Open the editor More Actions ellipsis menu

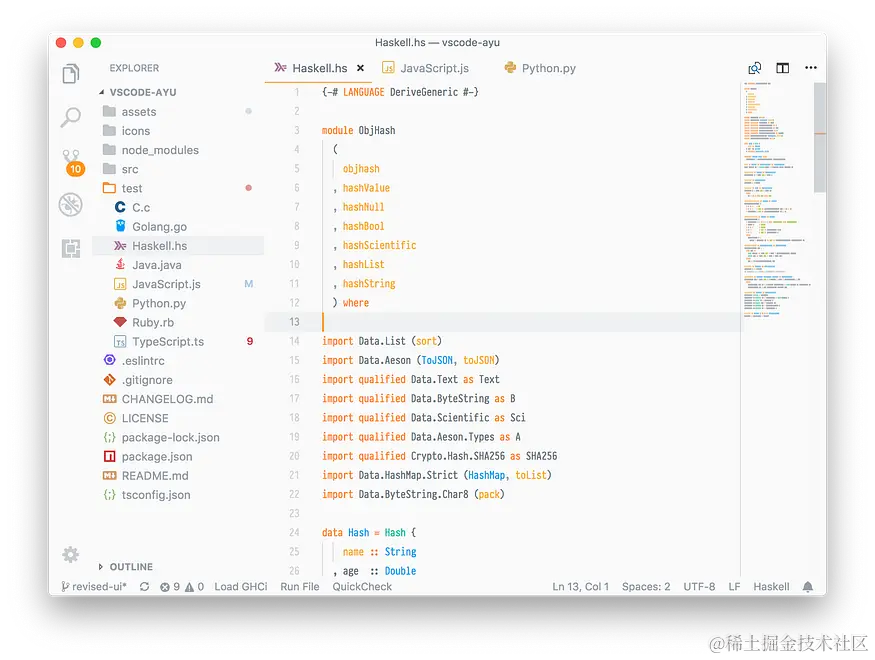coord(811,68)
